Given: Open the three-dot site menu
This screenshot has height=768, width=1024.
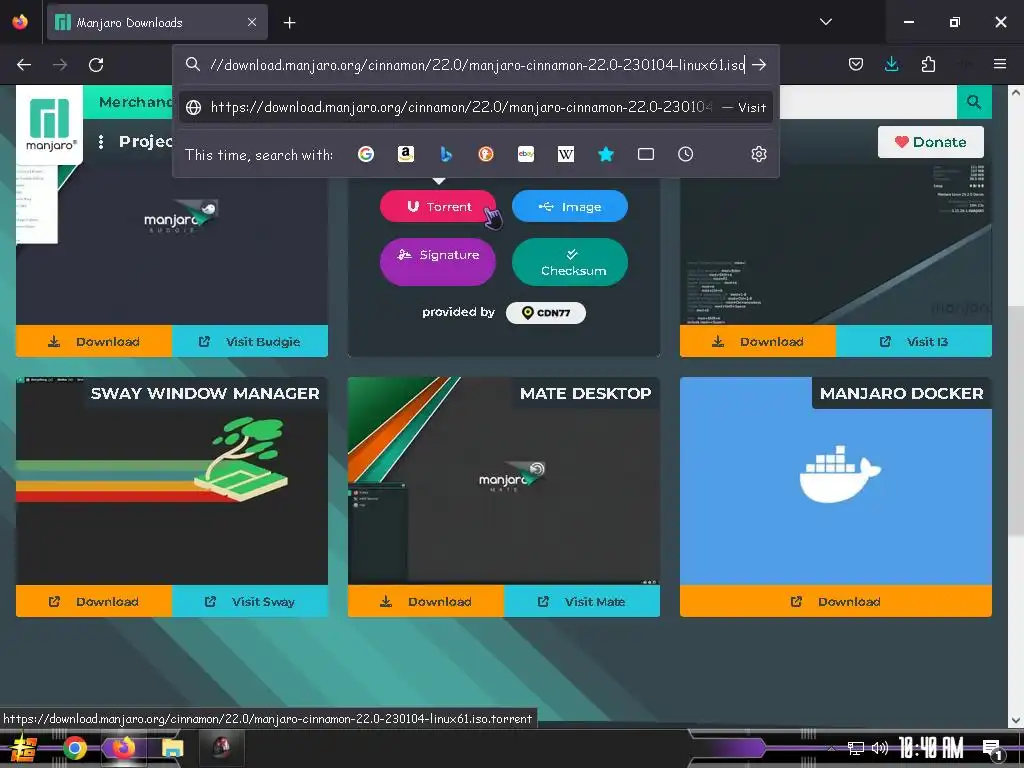Looking at the screenshot, I should (x=101, y=142).
